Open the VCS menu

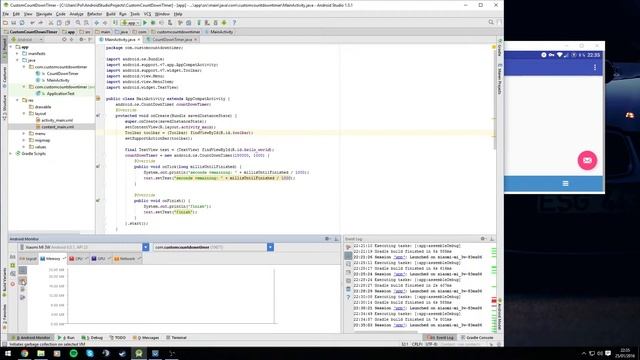click(x=147, y=14)
